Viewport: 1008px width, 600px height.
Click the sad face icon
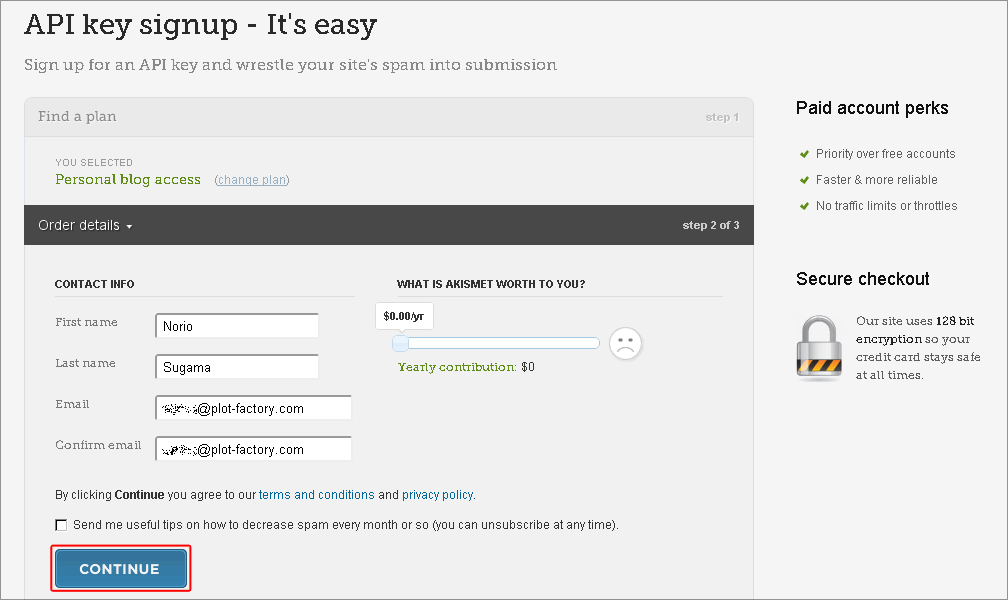(626, 343)
